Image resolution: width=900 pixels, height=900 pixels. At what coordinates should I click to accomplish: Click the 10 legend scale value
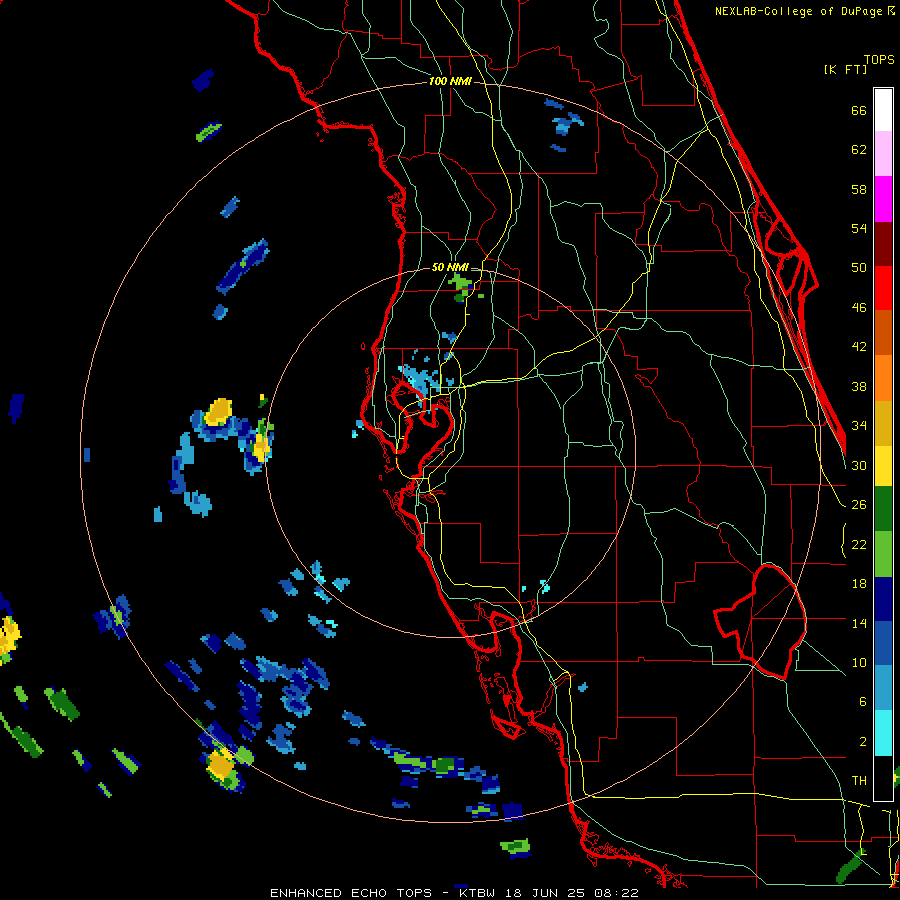(x=859, y=662)
